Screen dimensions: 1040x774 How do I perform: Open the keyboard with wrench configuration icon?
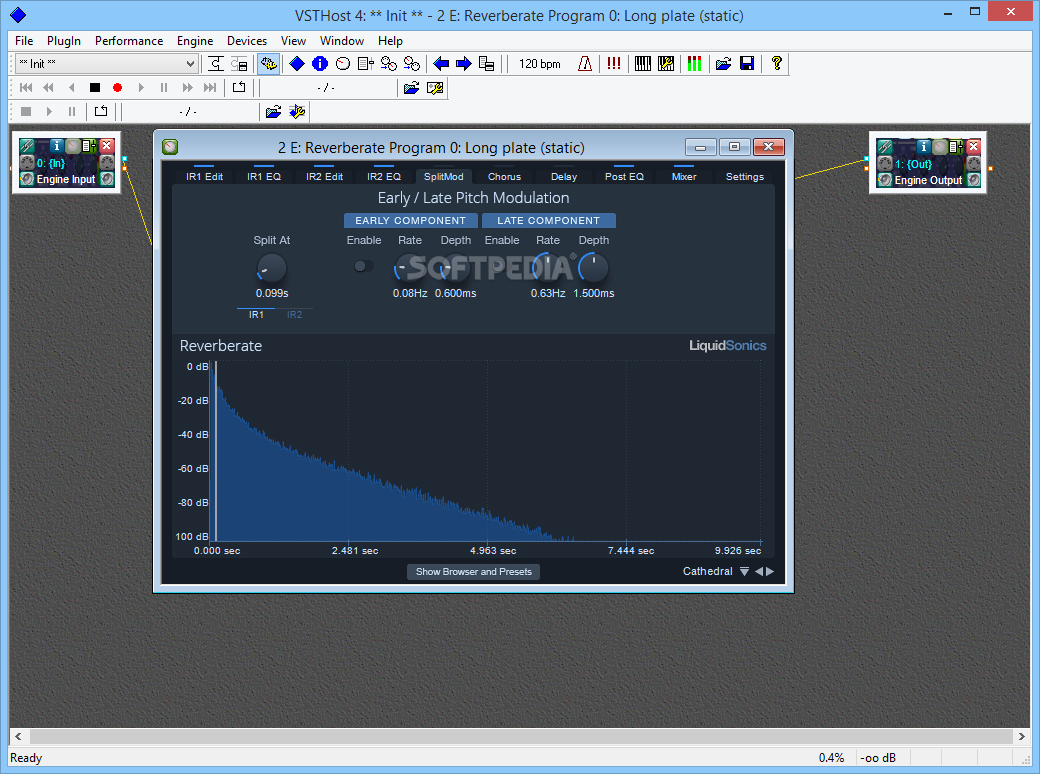coord(666,64)
